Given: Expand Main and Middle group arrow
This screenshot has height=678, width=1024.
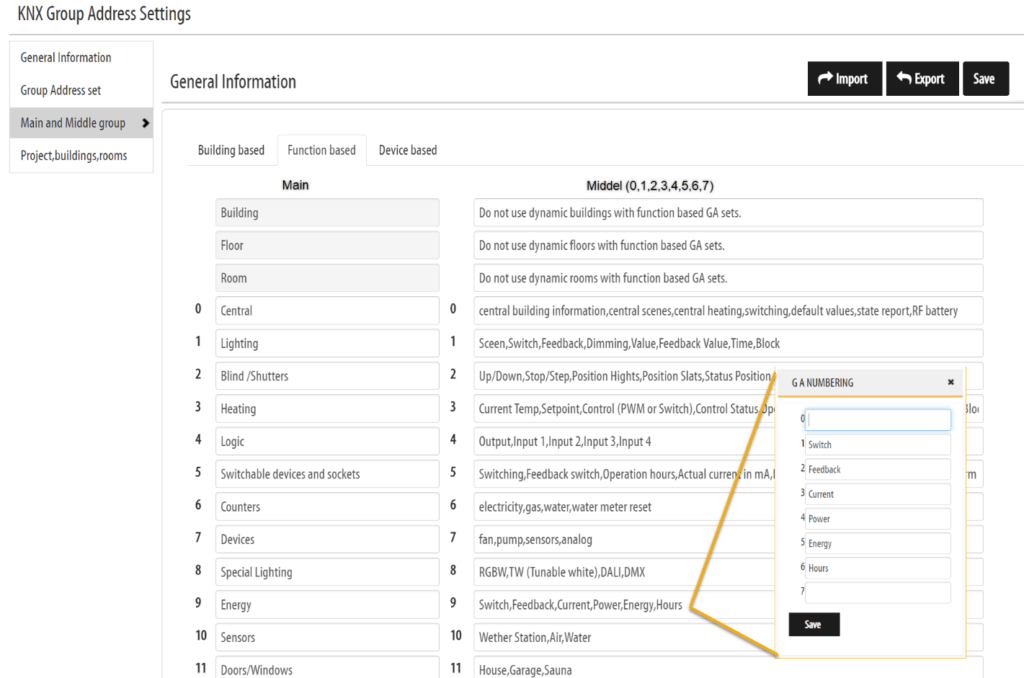Looking at the screenshot, I should pos(146,123).
